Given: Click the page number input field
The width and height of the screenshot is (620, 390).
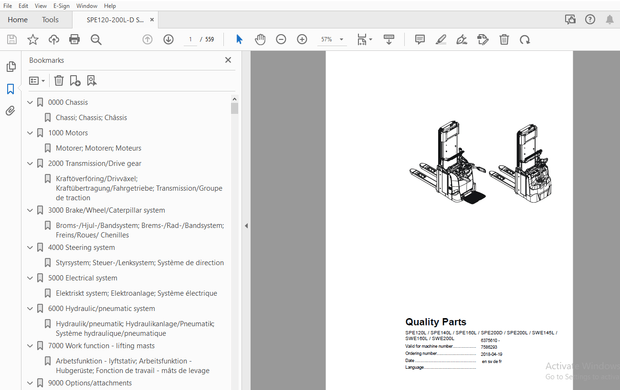Looking at the screenshot, I should coord(190,40).
